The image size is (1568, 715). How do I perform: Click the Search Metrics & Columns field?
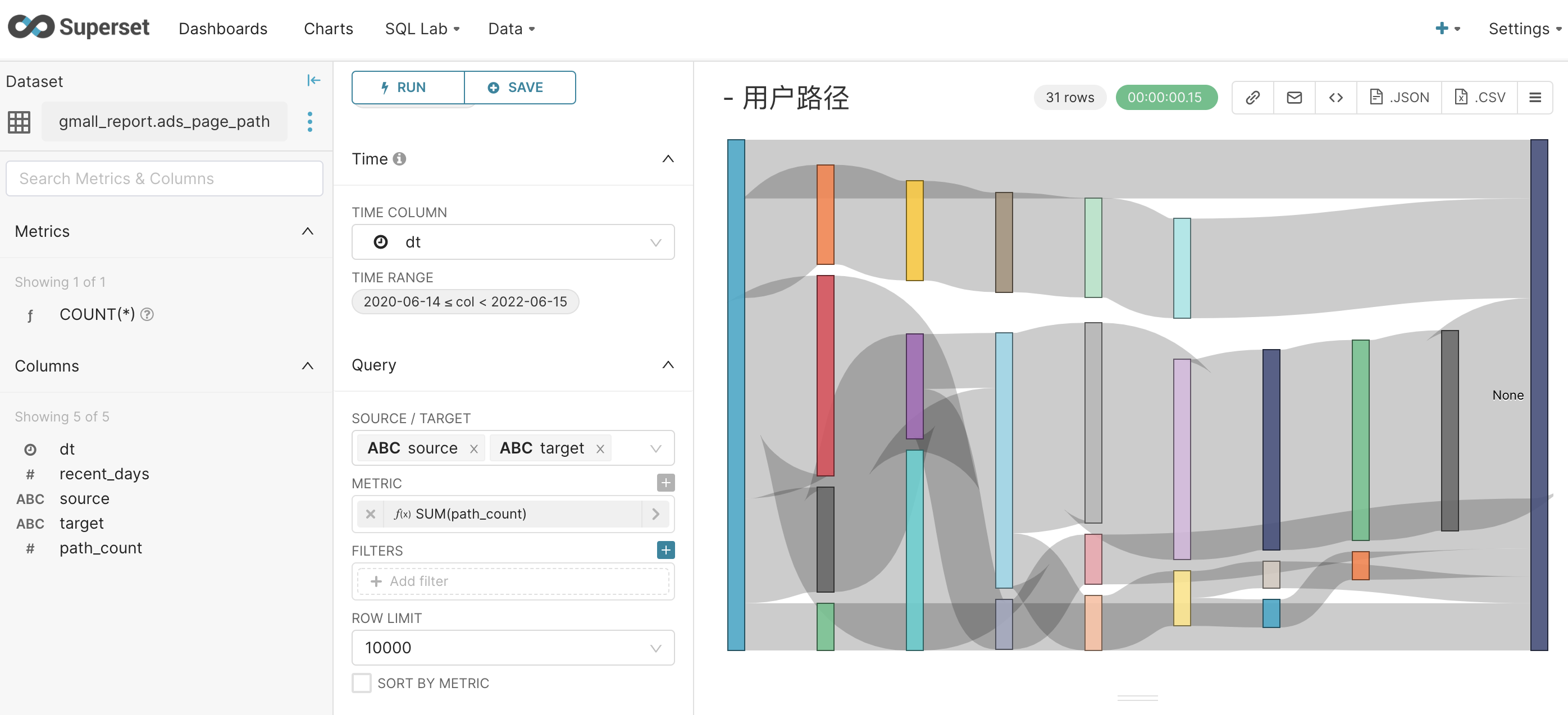pyautogui.click(x=165, y=178)
